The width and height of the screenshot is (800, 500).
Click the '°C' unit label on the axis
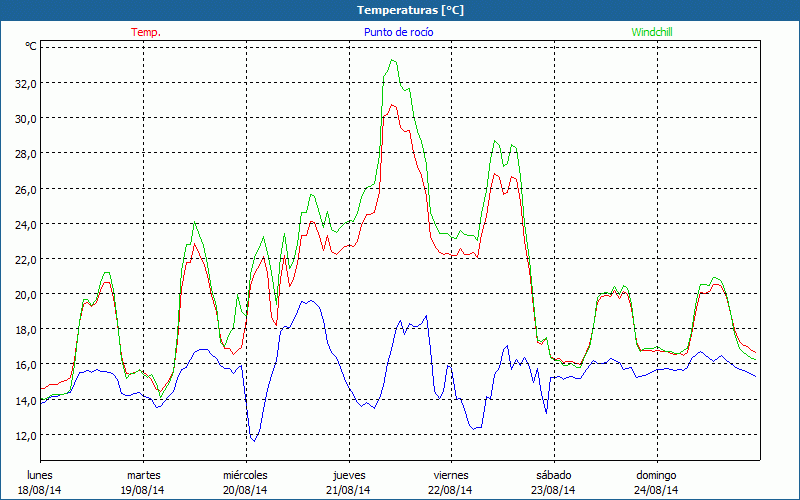click(31, 47)
